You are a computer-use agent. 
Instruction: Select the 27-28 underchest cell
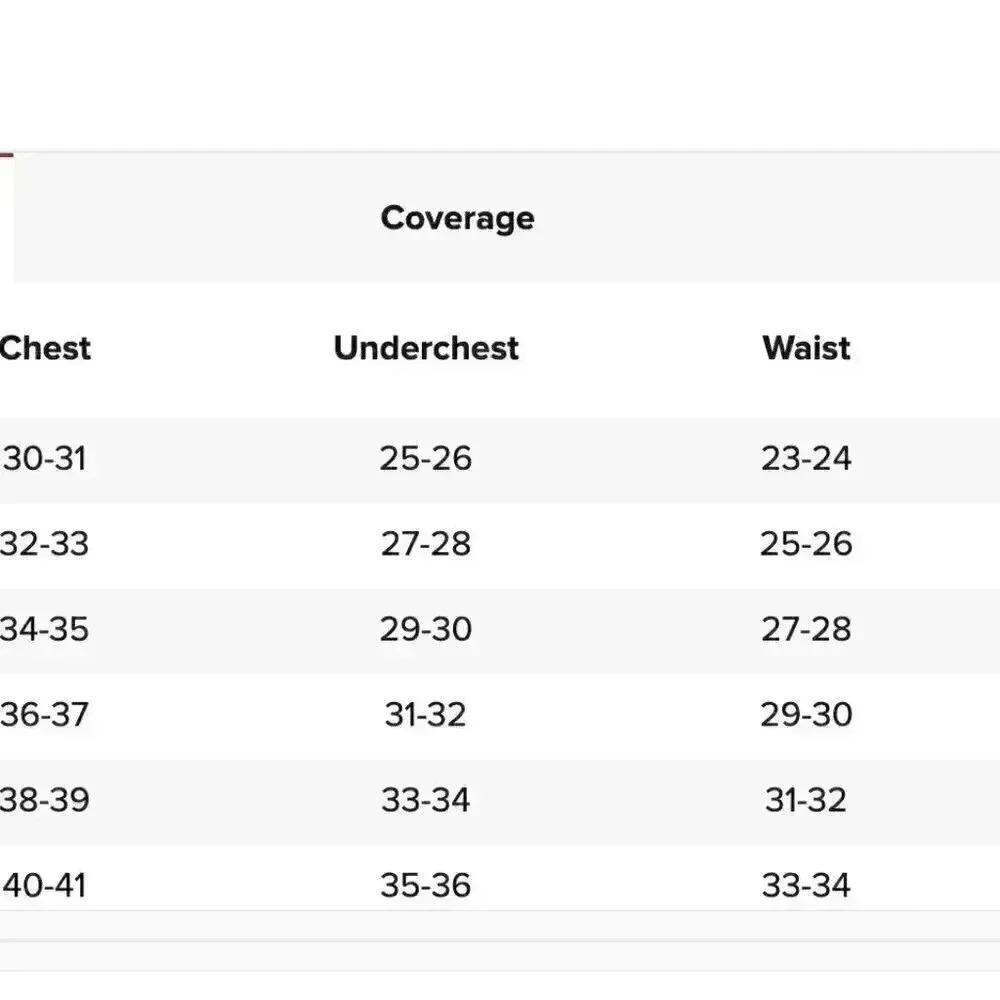tap(425, 544)
